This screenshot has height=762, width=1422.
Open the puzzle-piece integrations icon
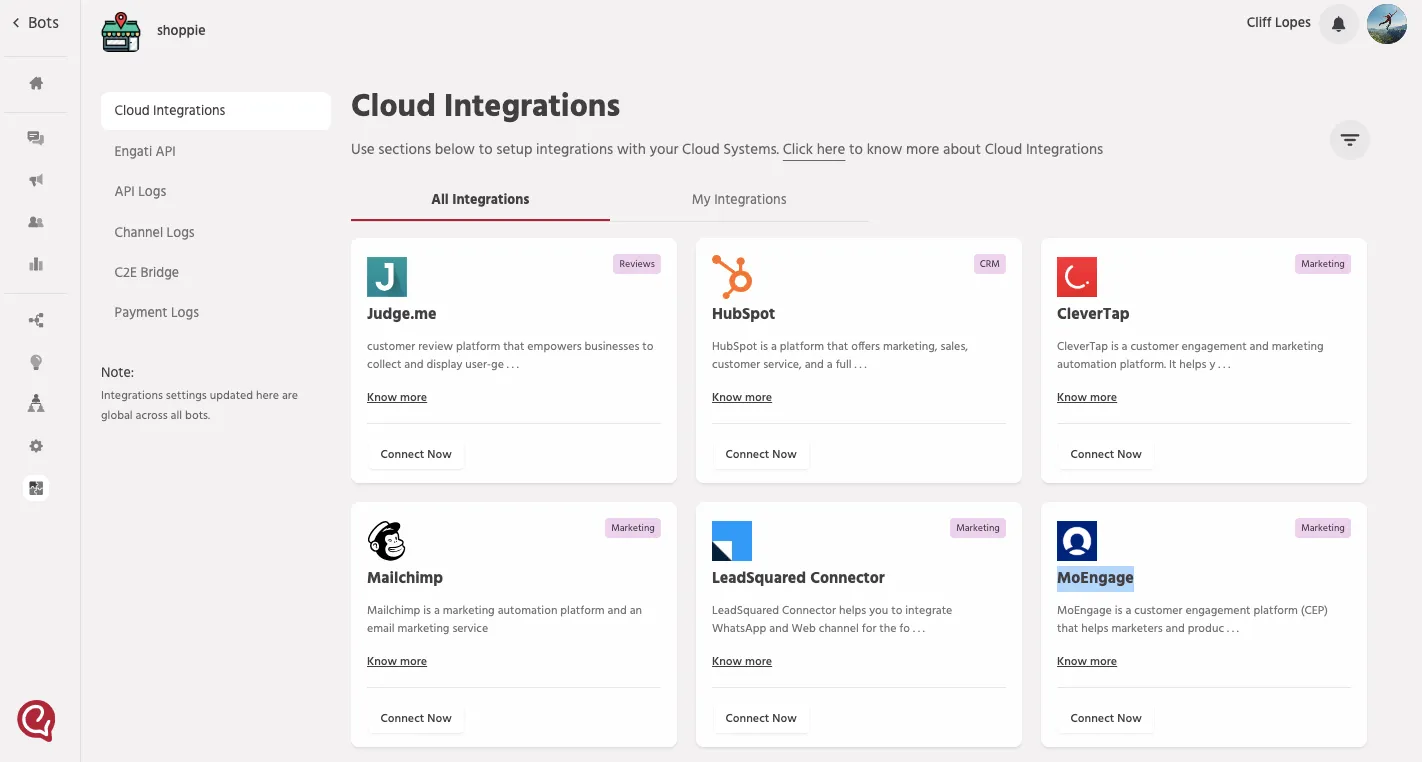coord(36,488)
